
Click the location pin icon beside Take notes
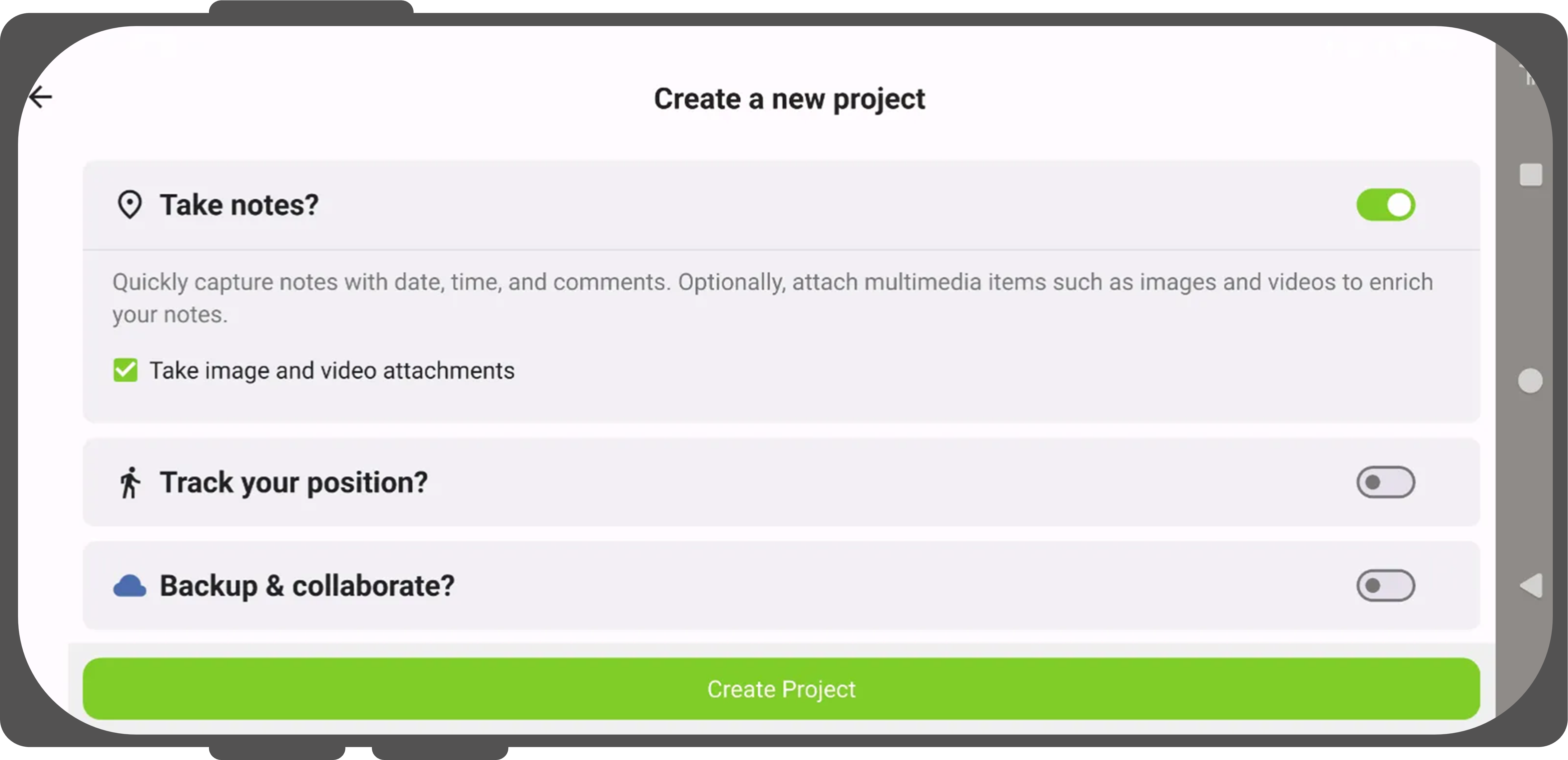point(130,205)
